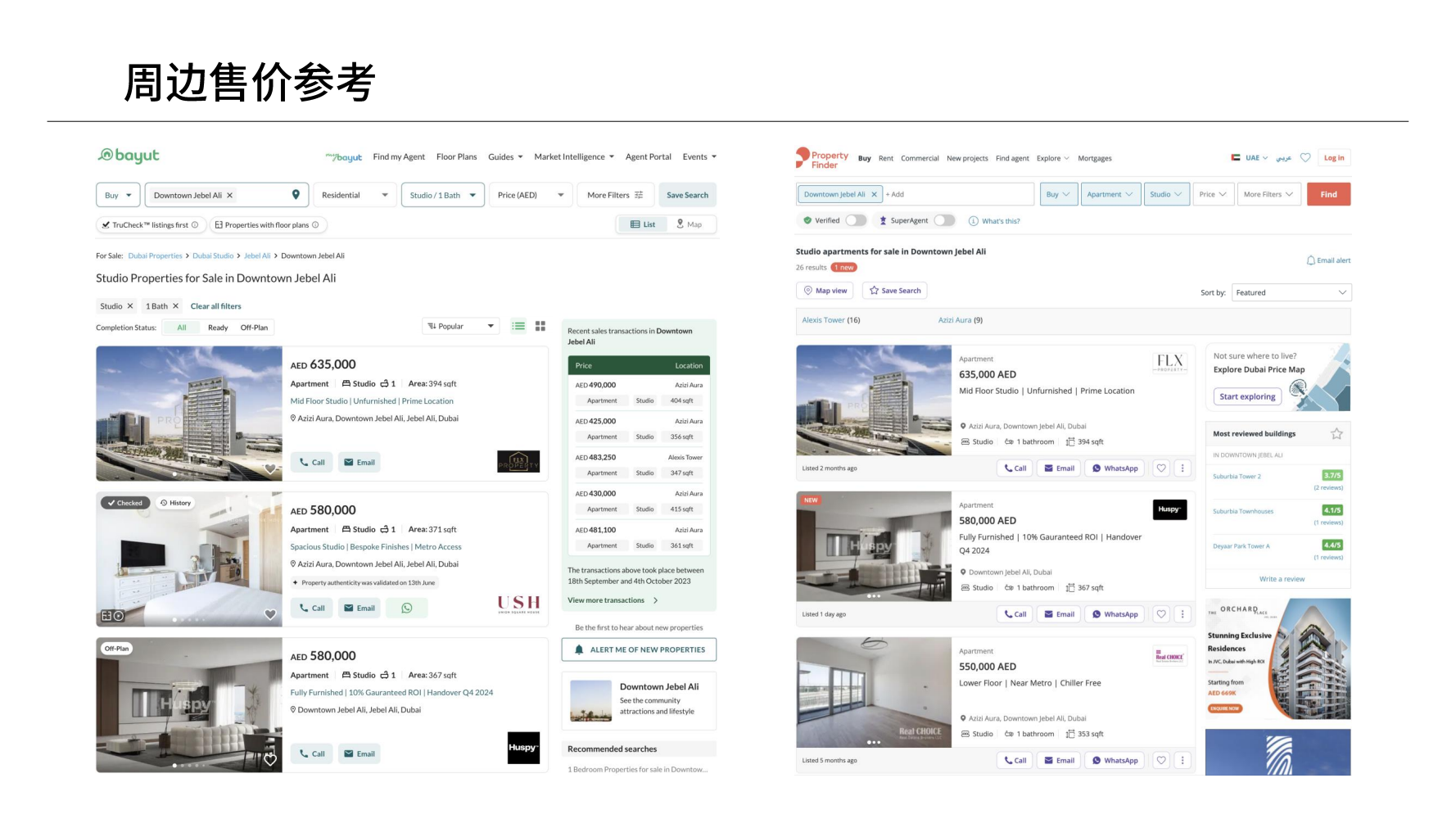Click the location pin icon in Bayut search box
Viewport: 1456px width, 819px height.
coord(296,195)
